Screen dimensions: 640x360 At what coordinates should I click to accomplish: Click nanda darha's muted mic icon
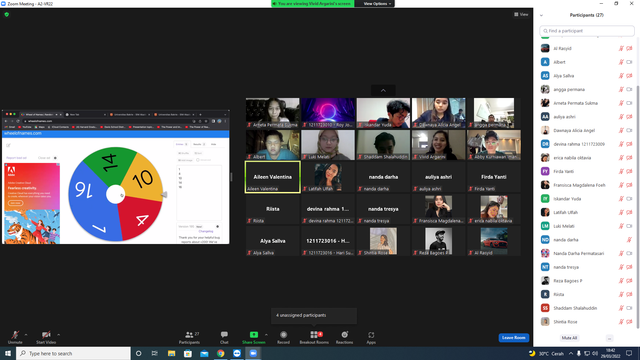click(629, 240)
